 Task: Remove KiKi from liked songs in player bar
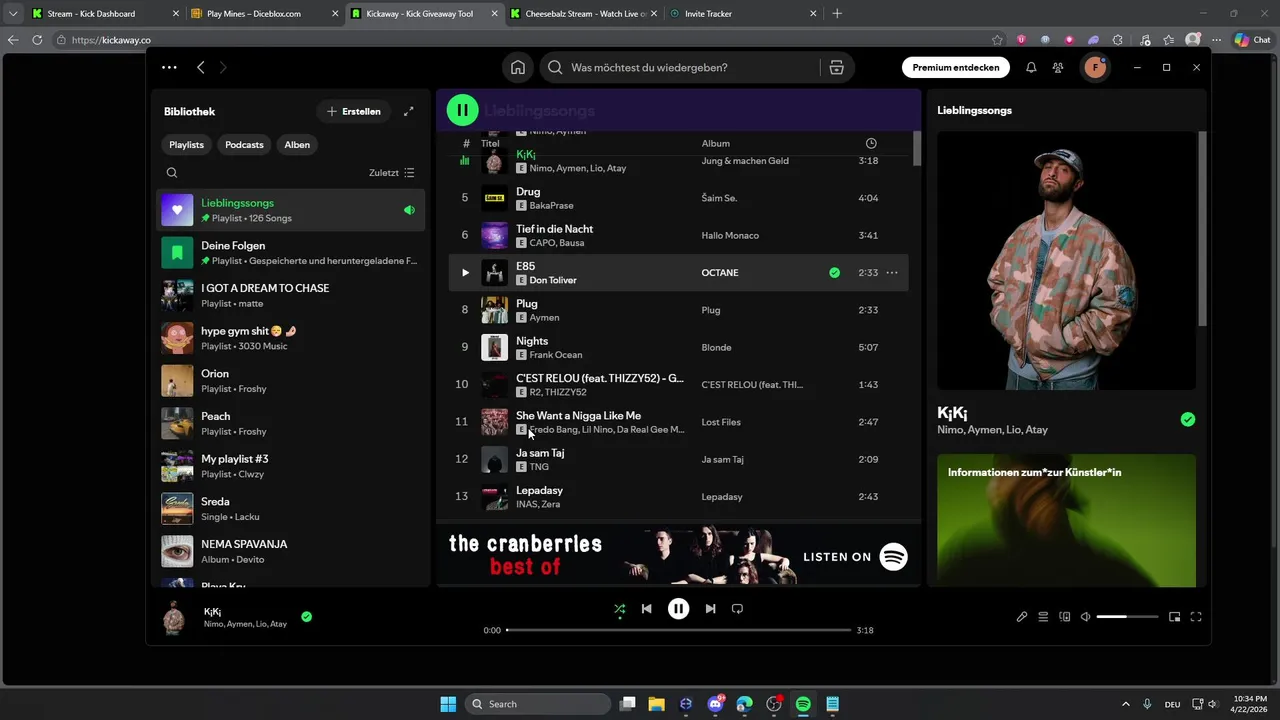(306, 617)
